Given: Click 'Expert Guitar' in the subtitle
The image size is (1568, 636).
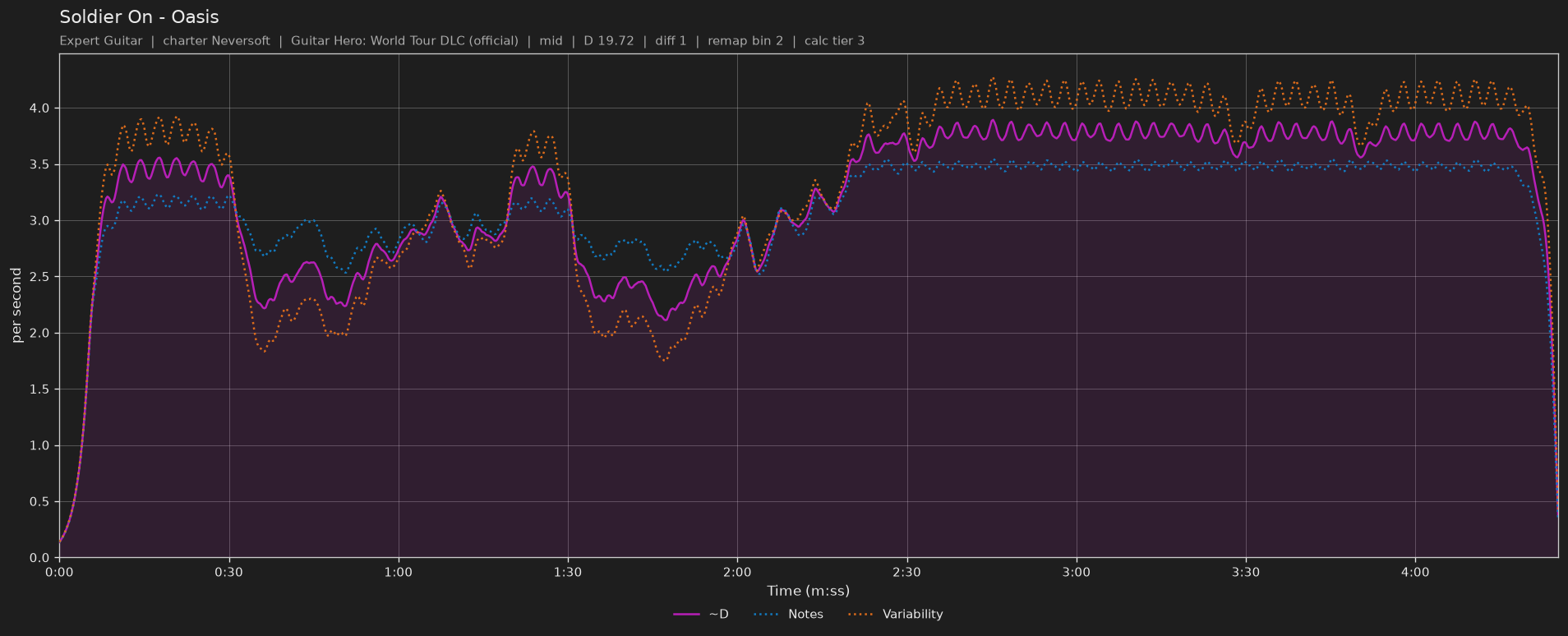Looking at the screenshot, I should (x=101, y=40).
